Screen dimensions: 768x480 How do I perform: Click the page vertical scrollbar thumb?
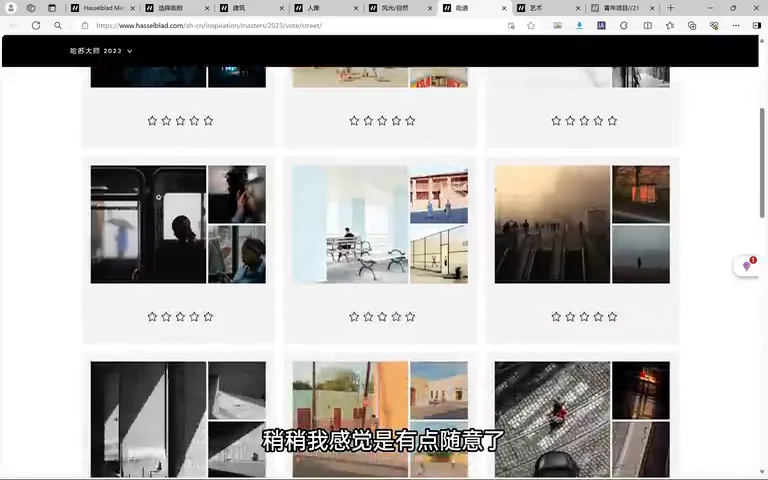click(x=762, y=163)
